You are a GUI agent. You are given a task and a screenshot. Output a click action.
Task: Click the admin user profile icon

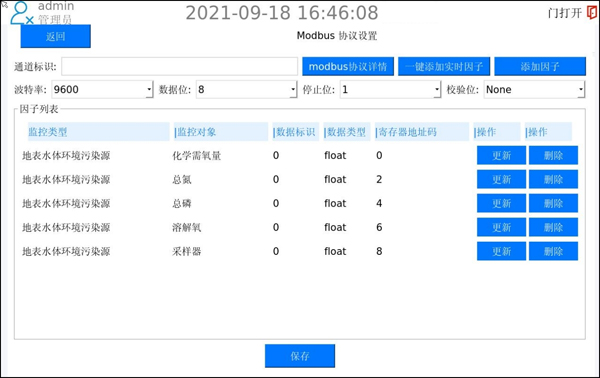(x=21, y=13)
